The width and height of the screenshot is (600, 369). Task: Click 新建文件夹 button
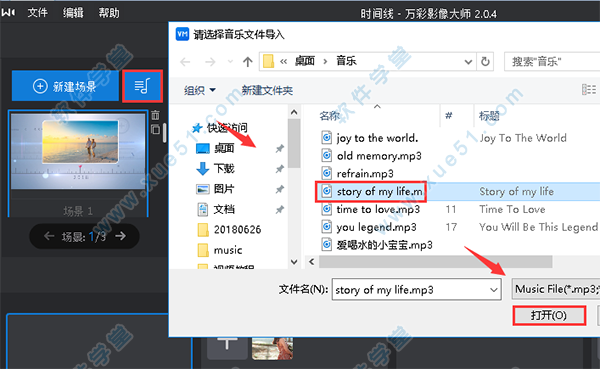click(x=267, y=90)
